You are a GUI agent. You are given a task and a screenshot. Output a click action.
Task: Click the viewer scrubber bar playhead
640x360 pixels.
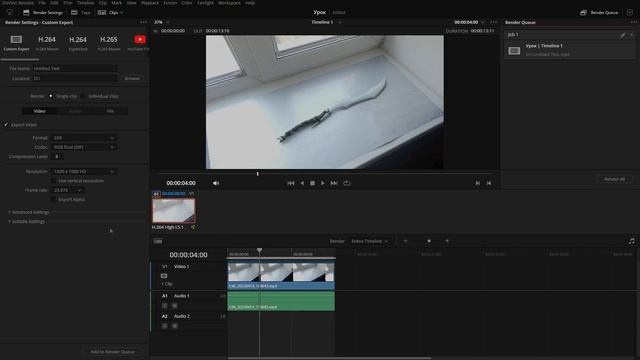pos(258,174)
